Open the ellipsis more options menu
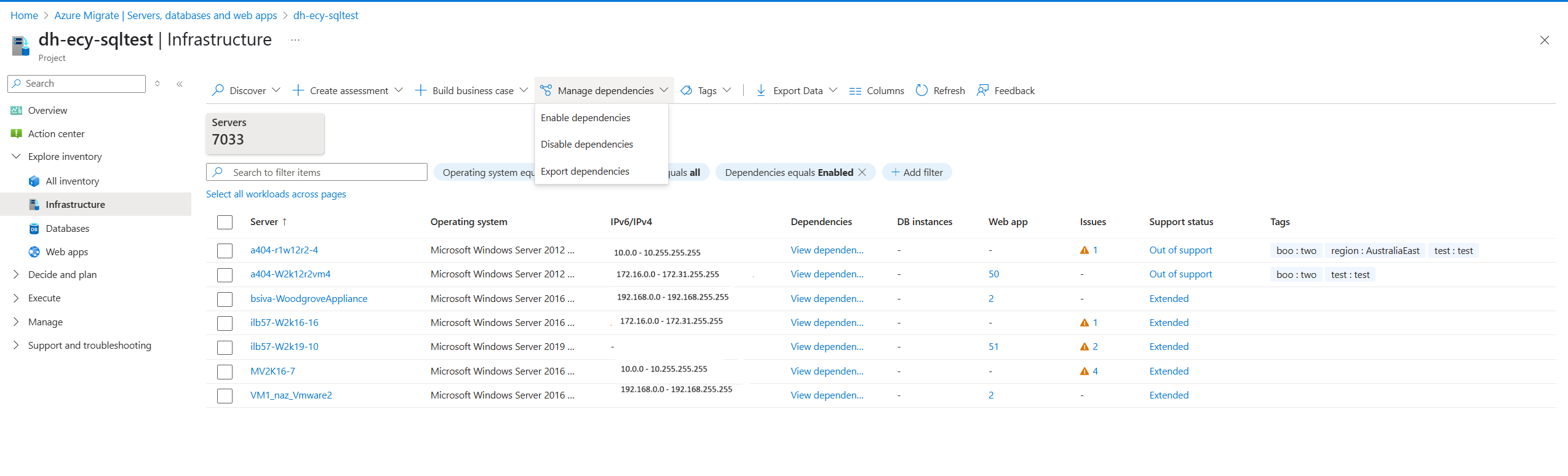Image resolution: width=1568 pixels, height=476 pixels. [x=295, y=41]
